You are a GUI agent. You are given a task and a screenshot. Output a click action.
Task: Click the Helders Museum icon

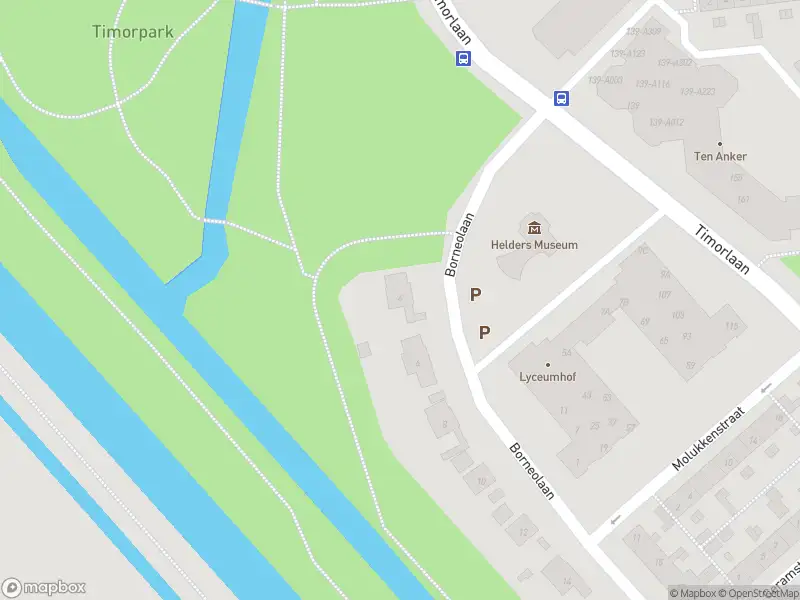tap(534, 228)
